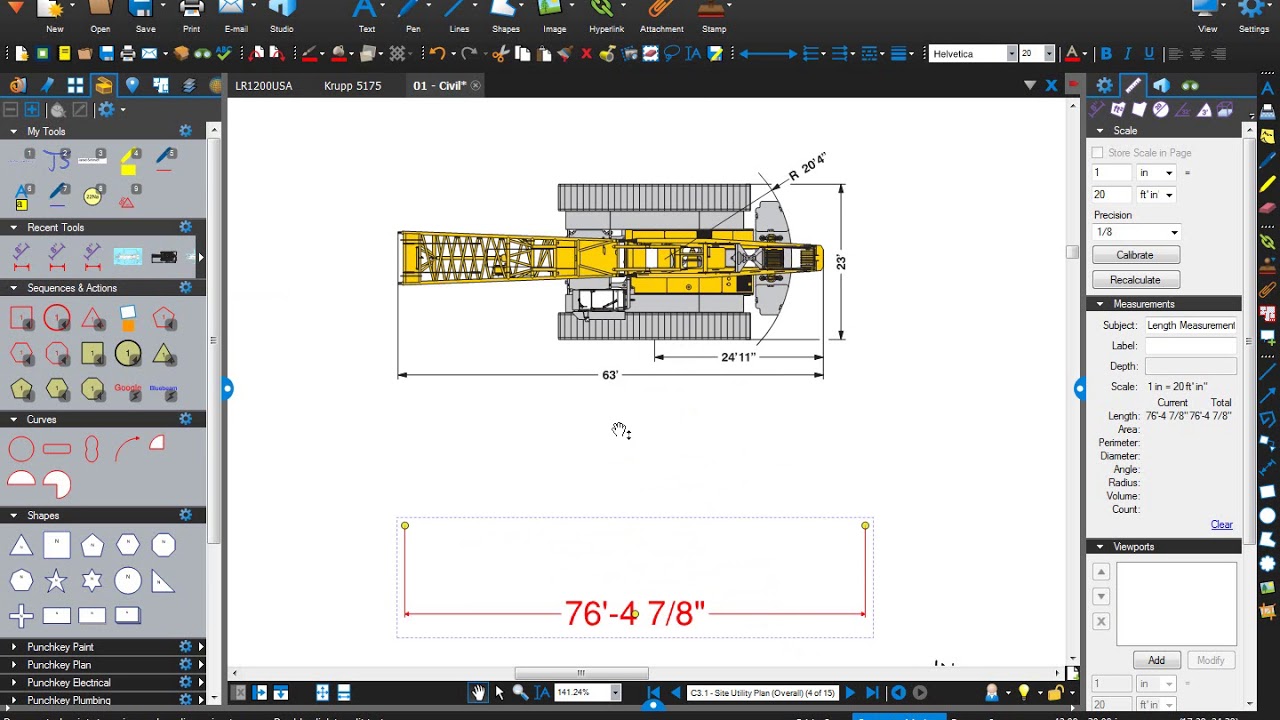Go to first page arrow
This screenshot has height=720, width=1280.
pyautogui.click(x=653, y=692)
